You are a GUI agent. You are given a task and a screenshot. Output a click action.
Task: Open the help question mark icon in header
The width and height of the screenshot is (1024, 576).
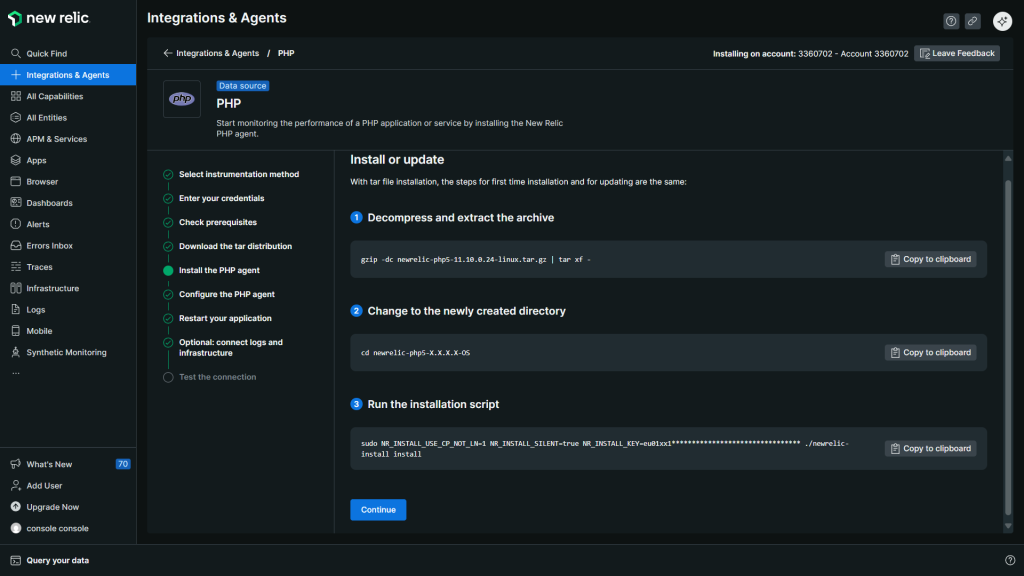pyautogui.click(x=950, y=21)
